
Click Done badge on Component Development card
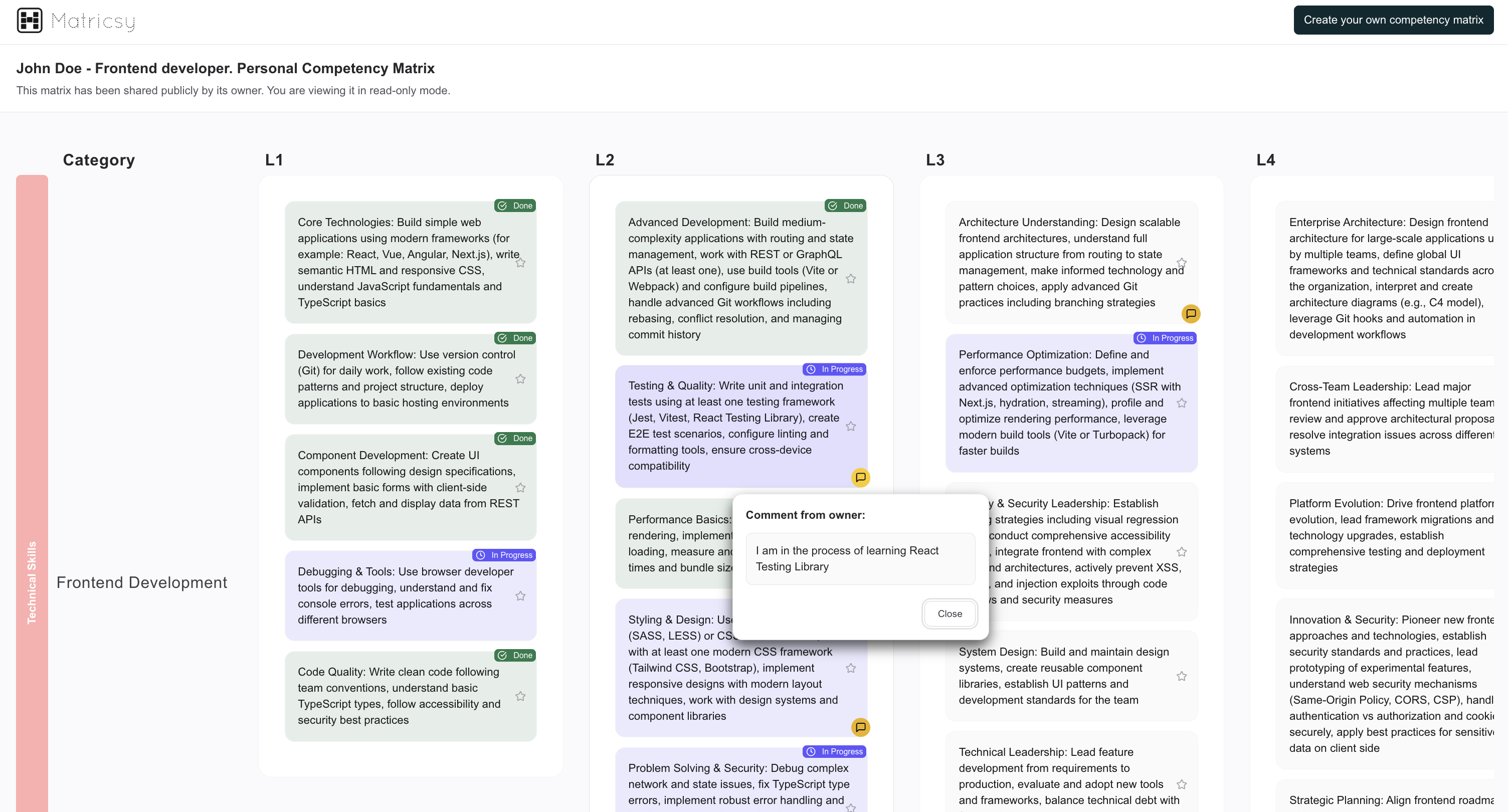coord(515,439)
